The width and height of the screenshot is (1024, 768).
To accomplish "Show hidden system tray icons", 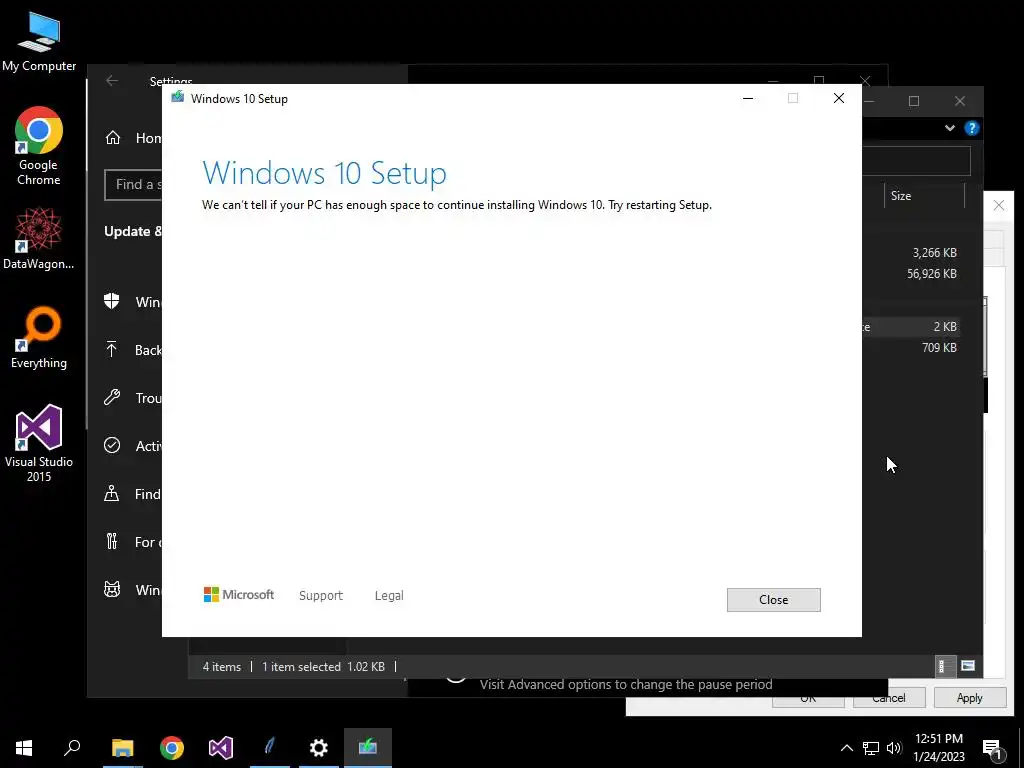I will 846,748.
